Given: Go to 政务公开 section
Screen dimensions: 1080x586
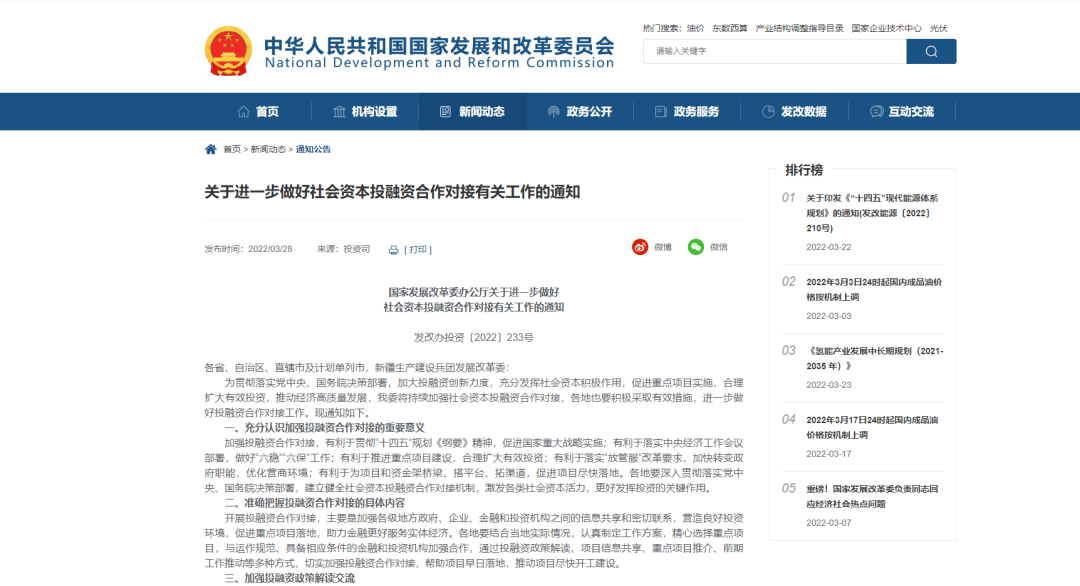Looking at the screenshot, I should pos(579,112).
